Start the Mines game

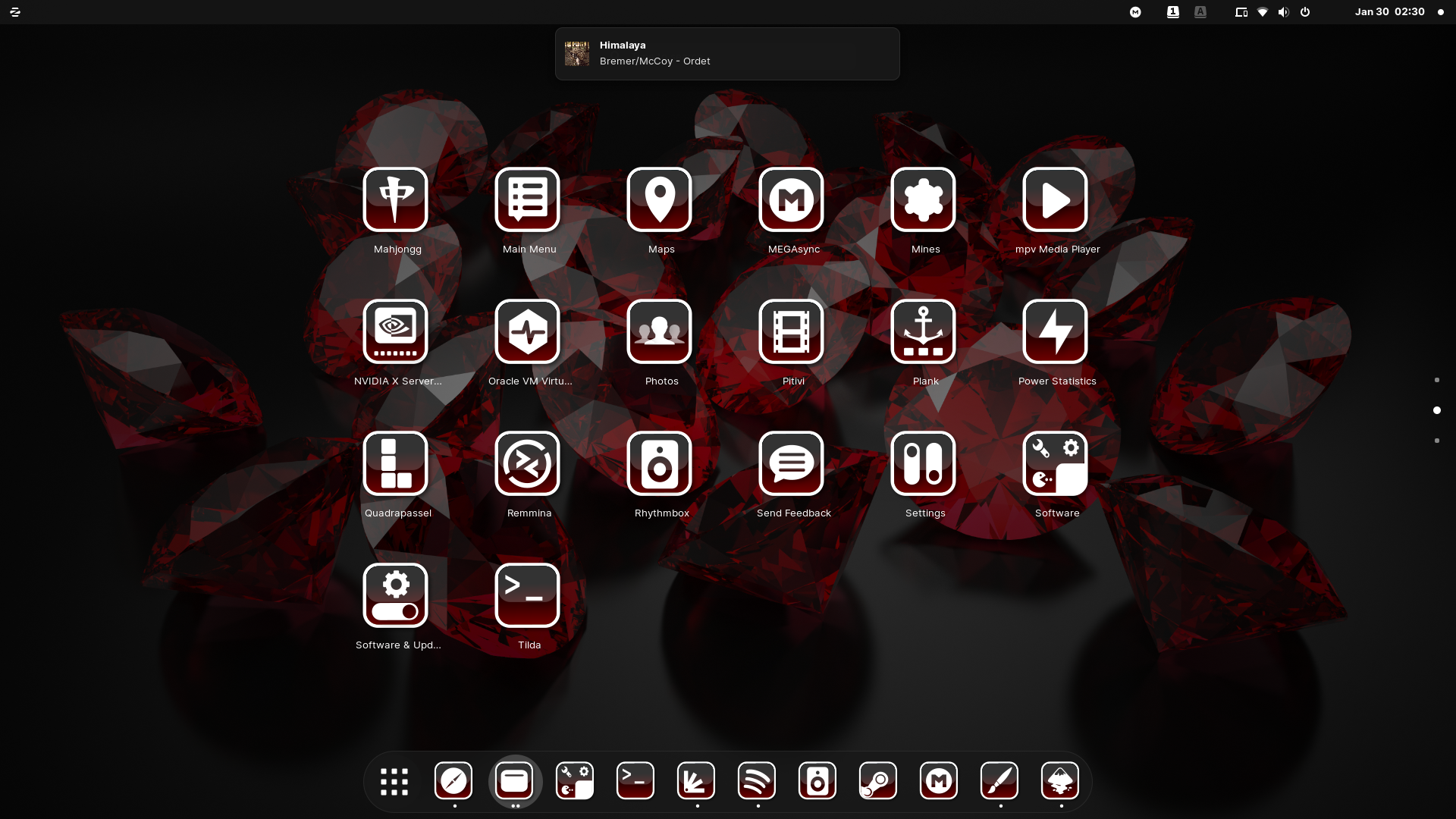click(924, 199)
